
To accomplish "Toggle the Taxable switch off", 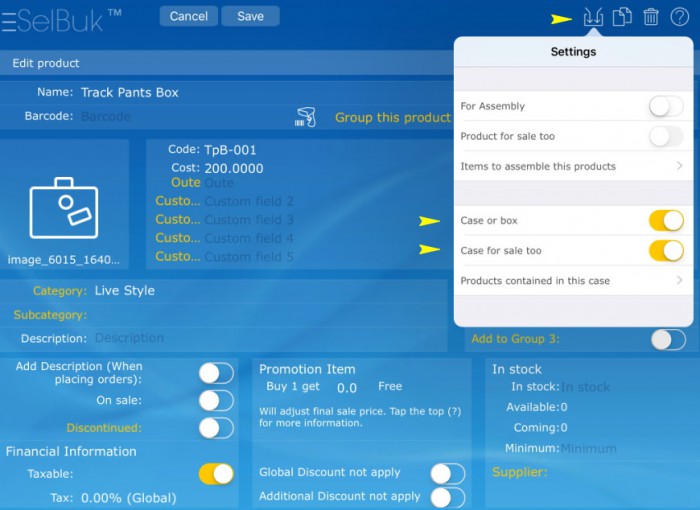I will point(216,474).
